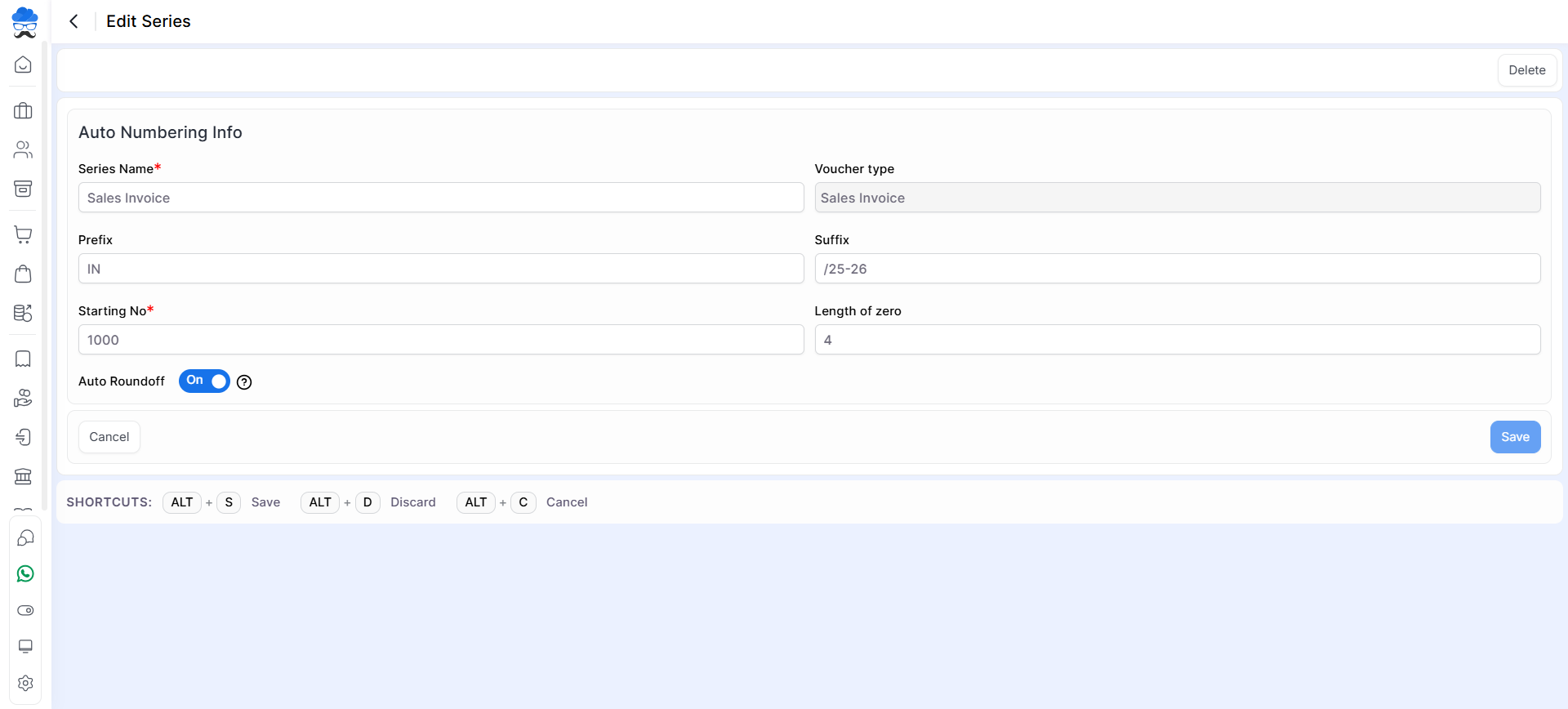Click the bank building sidebar icon

pyautogui.click(x=23, y=476)
